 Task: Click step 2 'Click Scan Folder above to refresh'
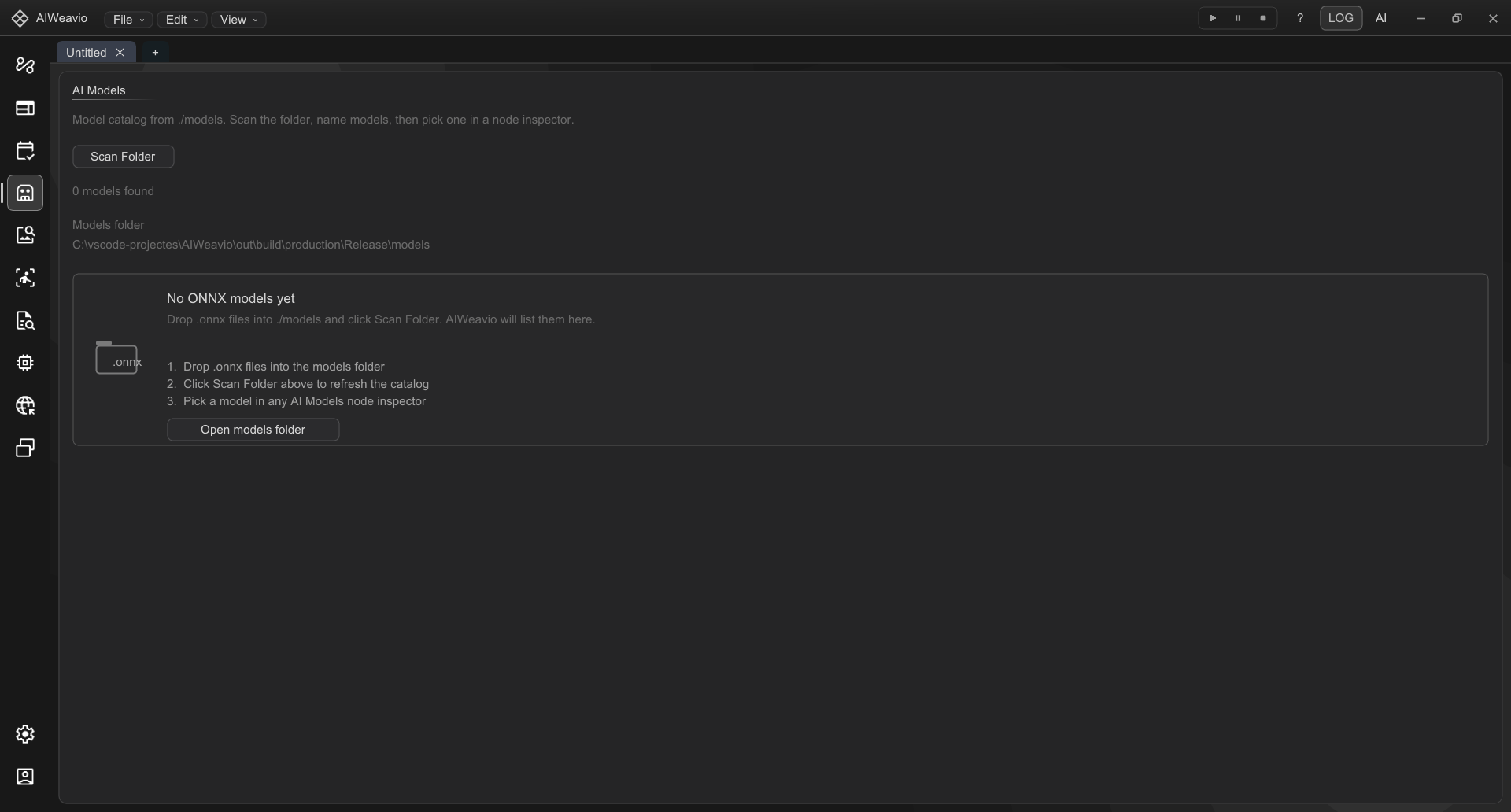(298, 384)
